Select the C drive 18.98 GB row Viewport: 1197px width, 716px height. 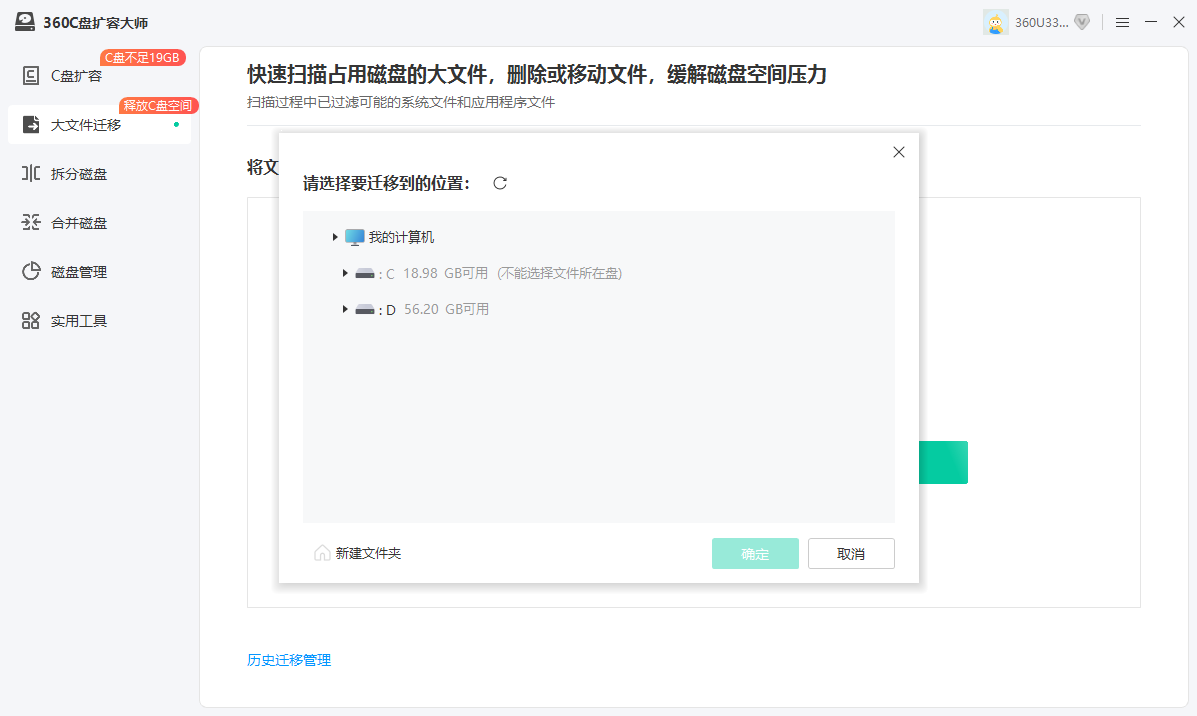click(x=489, y=273)
